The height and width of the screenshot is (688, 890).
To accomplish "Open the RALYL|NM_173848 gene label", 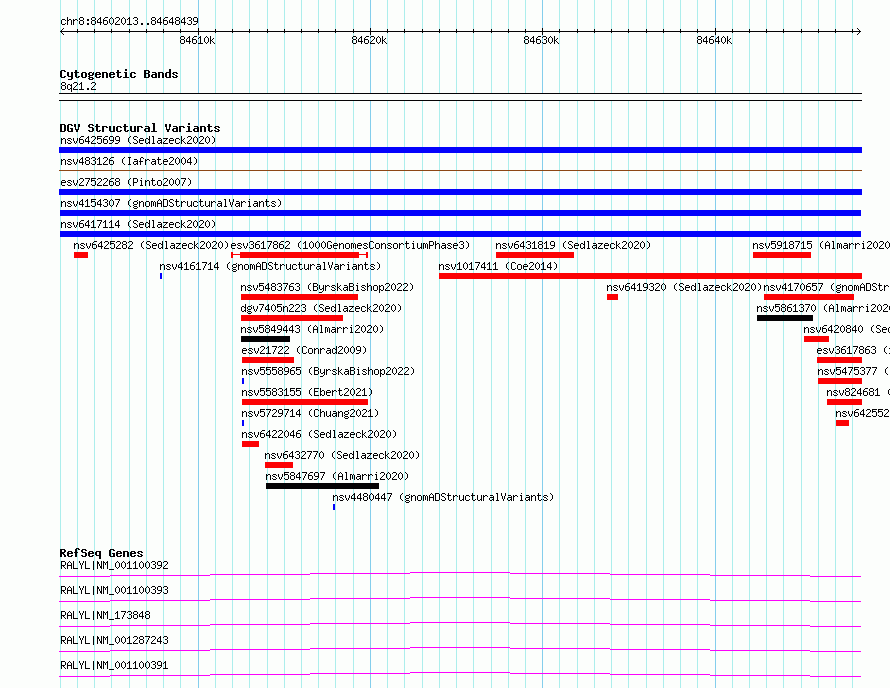I will (x=105, y=615).
